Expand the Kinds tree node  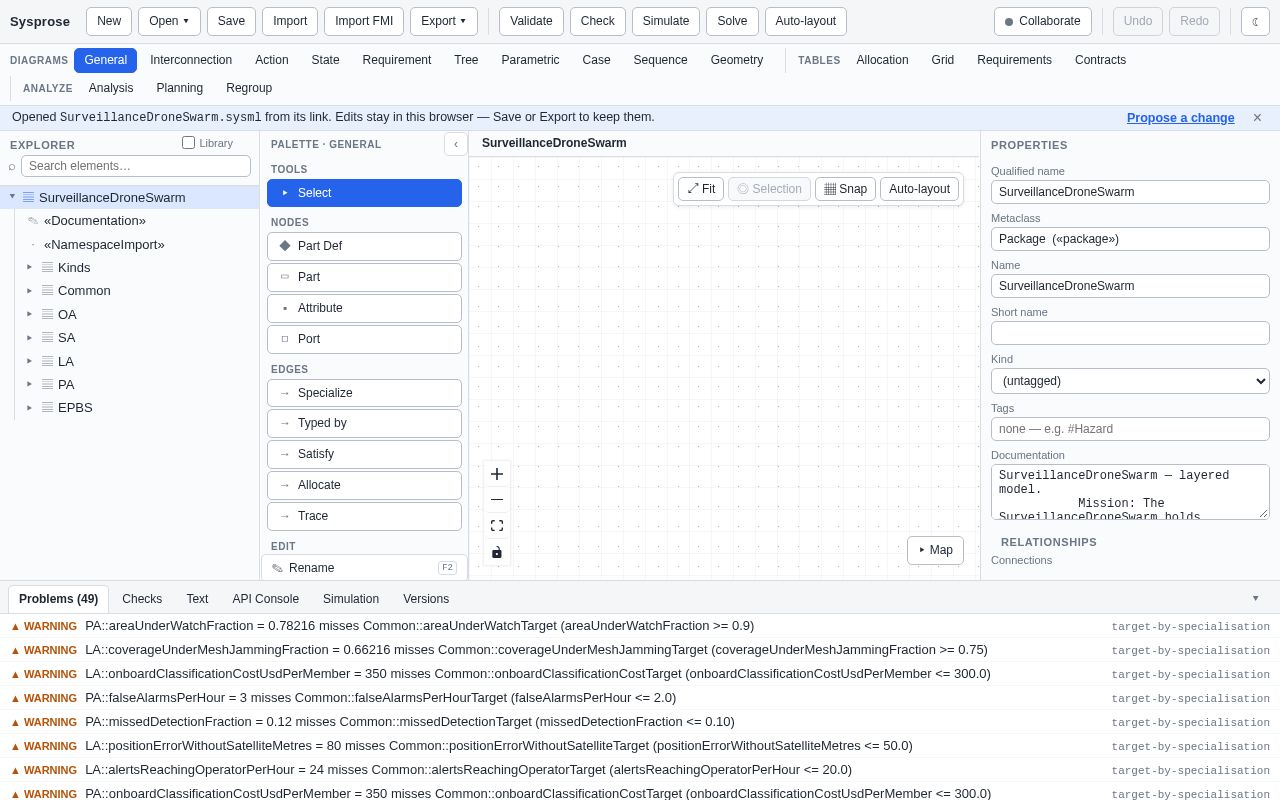coord(29,267)
